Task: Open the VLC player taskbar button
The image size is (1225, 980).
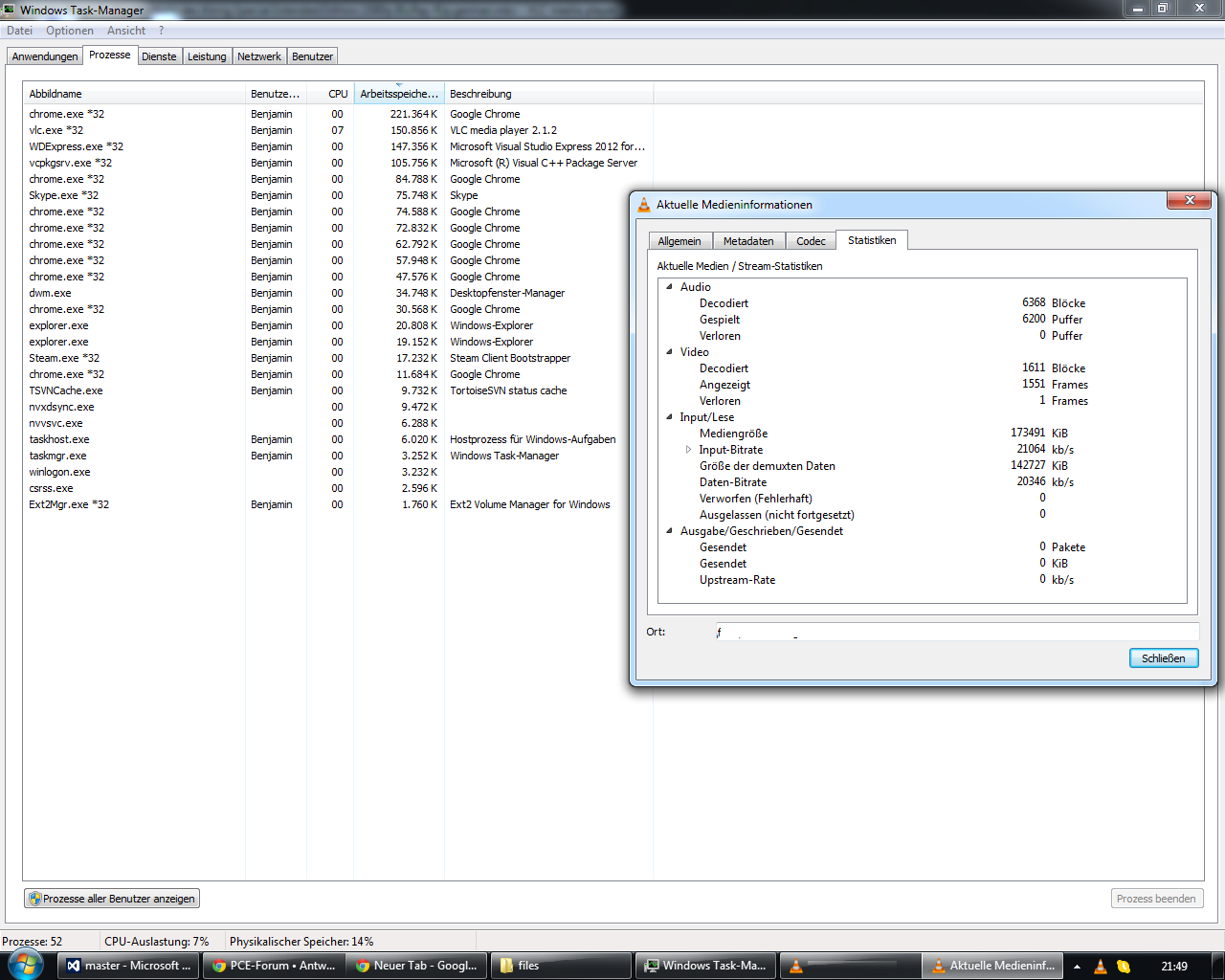Action: (x=848, y=966)
